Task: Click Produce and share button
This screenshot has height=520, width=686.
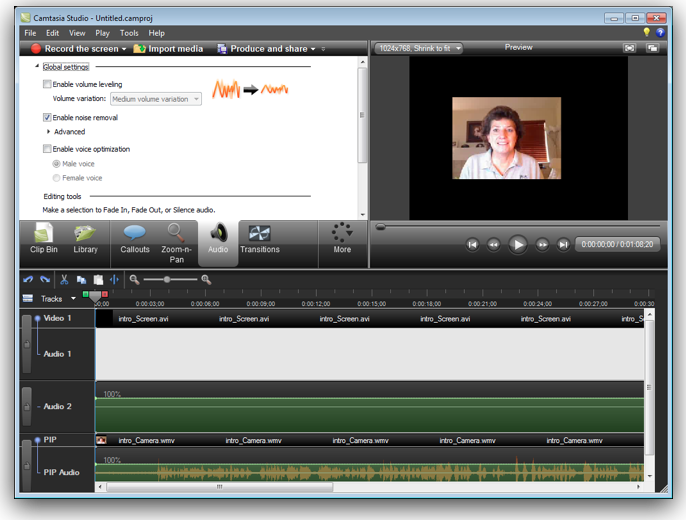Action: click(x=267, y=48)
